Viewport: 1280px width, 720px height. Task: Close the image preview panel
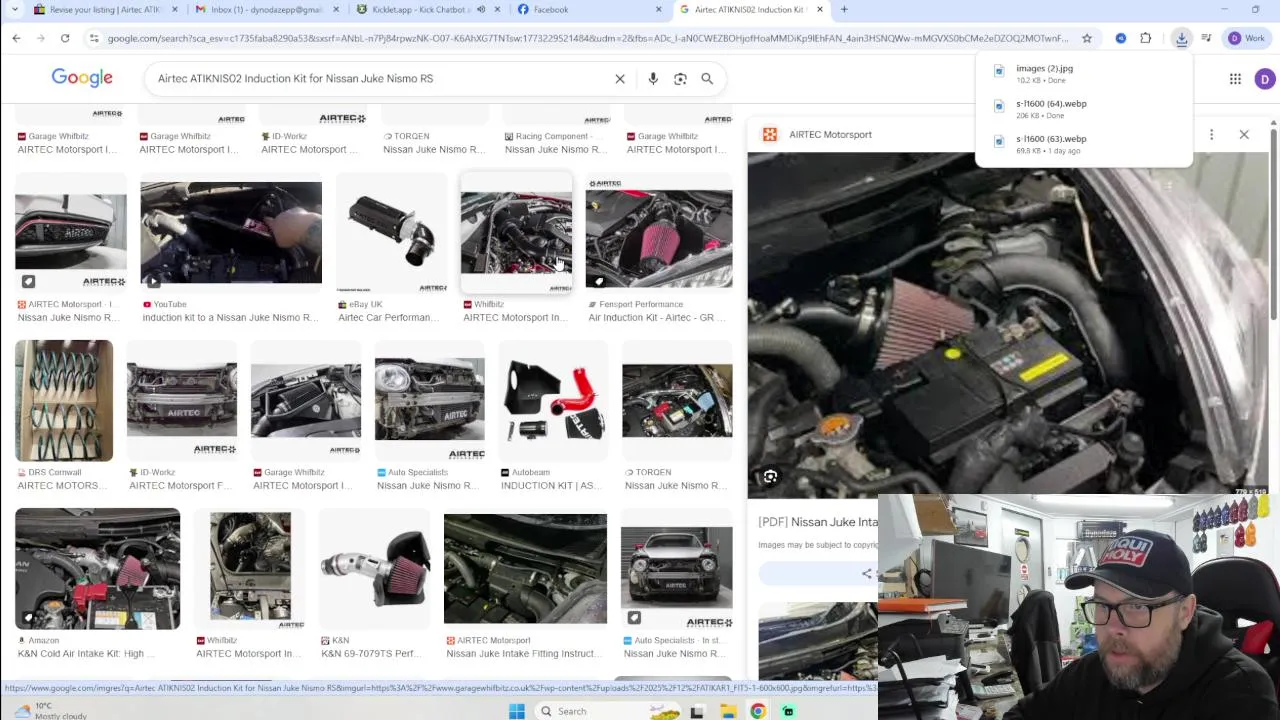pyautogui.click(x=1244, y=134)
